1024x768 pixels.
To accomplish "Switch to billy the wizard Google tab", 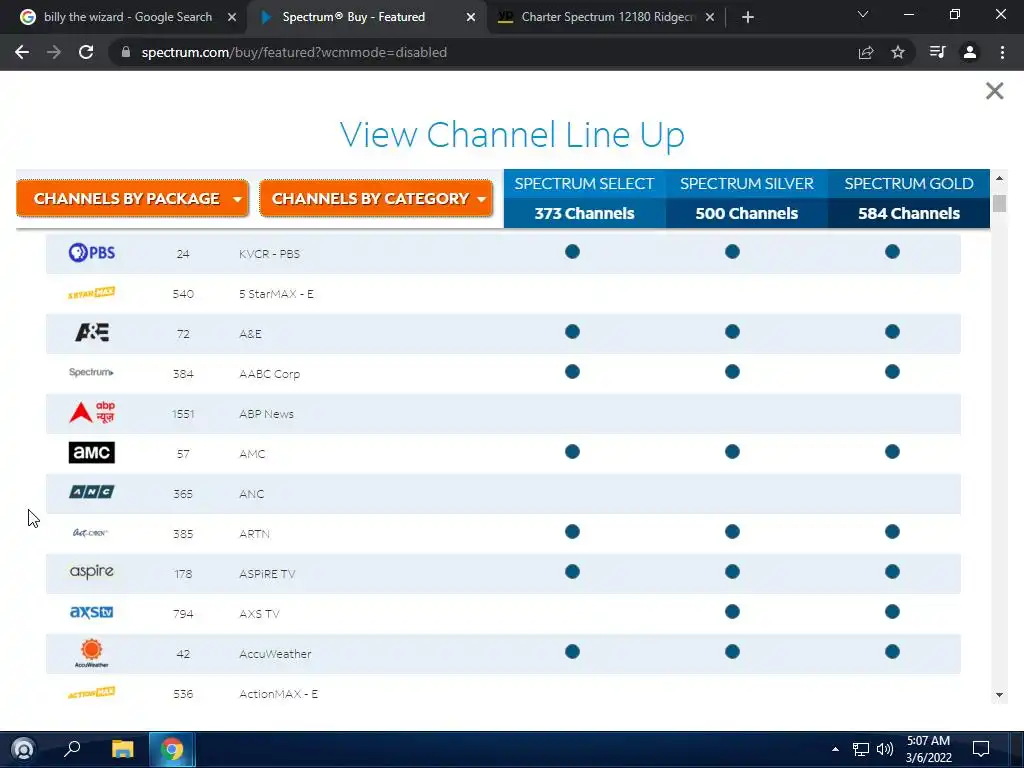I will pos(127,17).
